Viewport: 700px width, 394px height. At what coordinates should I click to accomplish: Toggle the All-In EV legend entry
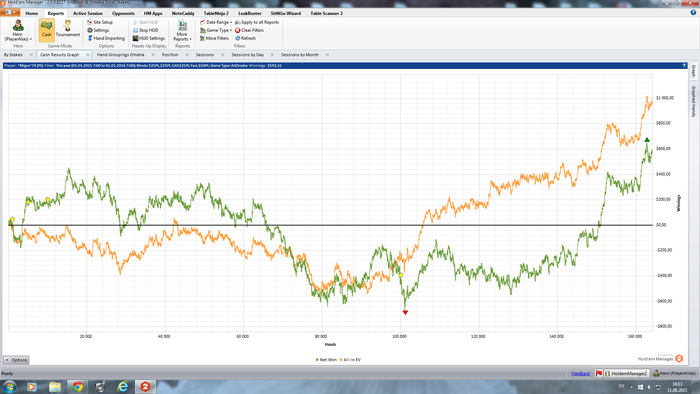(350, 360)
